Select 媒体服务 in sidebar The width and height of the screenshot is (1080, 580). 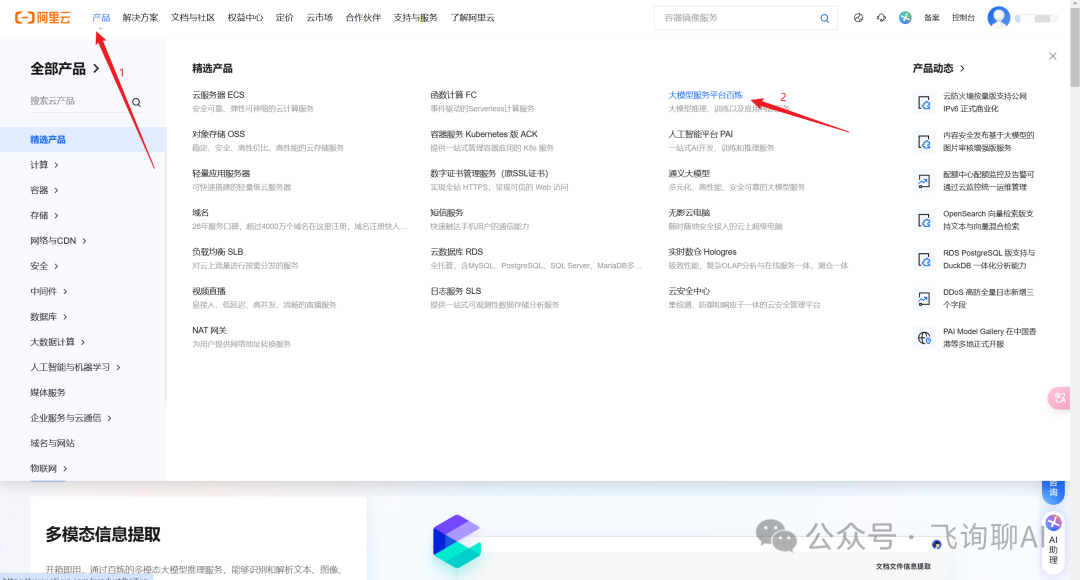pos(48,393)
